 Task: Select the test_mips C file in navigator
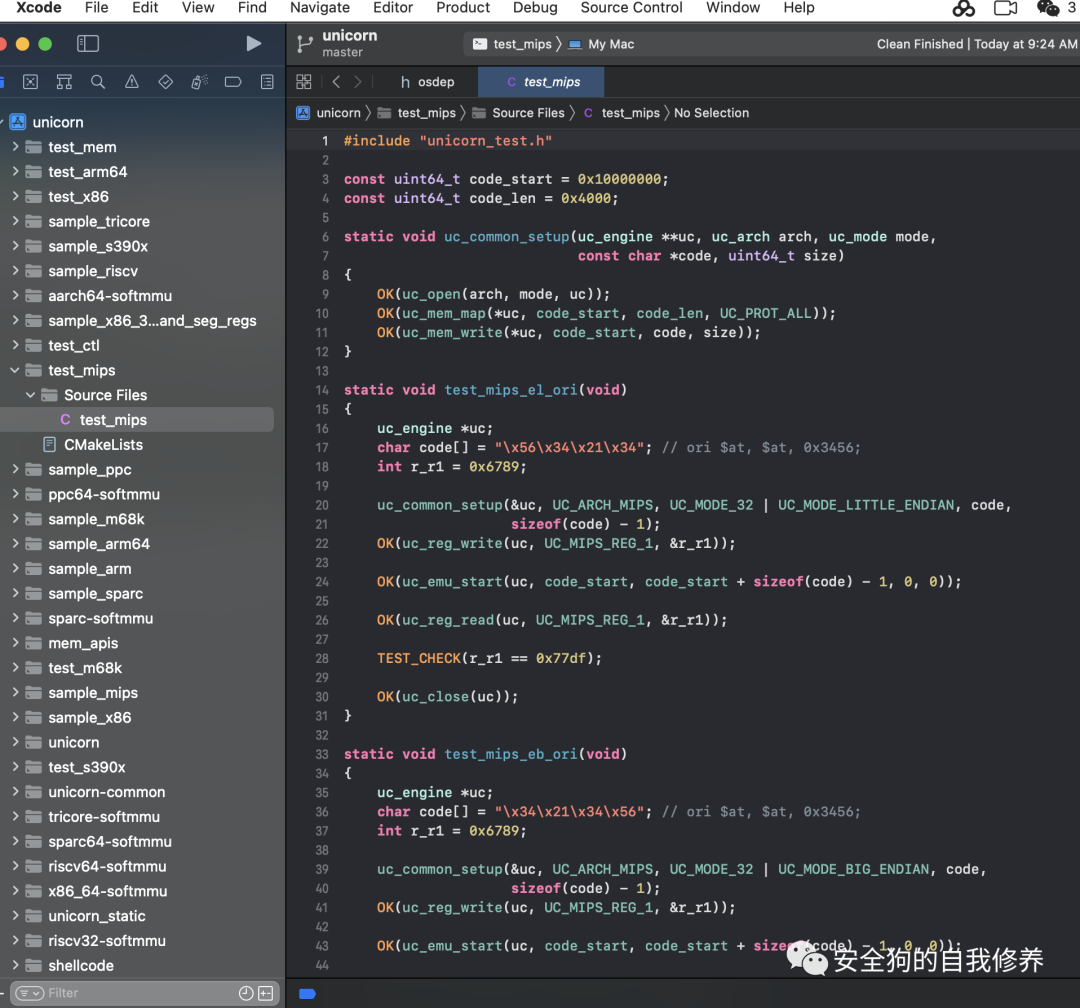tap(138, 420)
